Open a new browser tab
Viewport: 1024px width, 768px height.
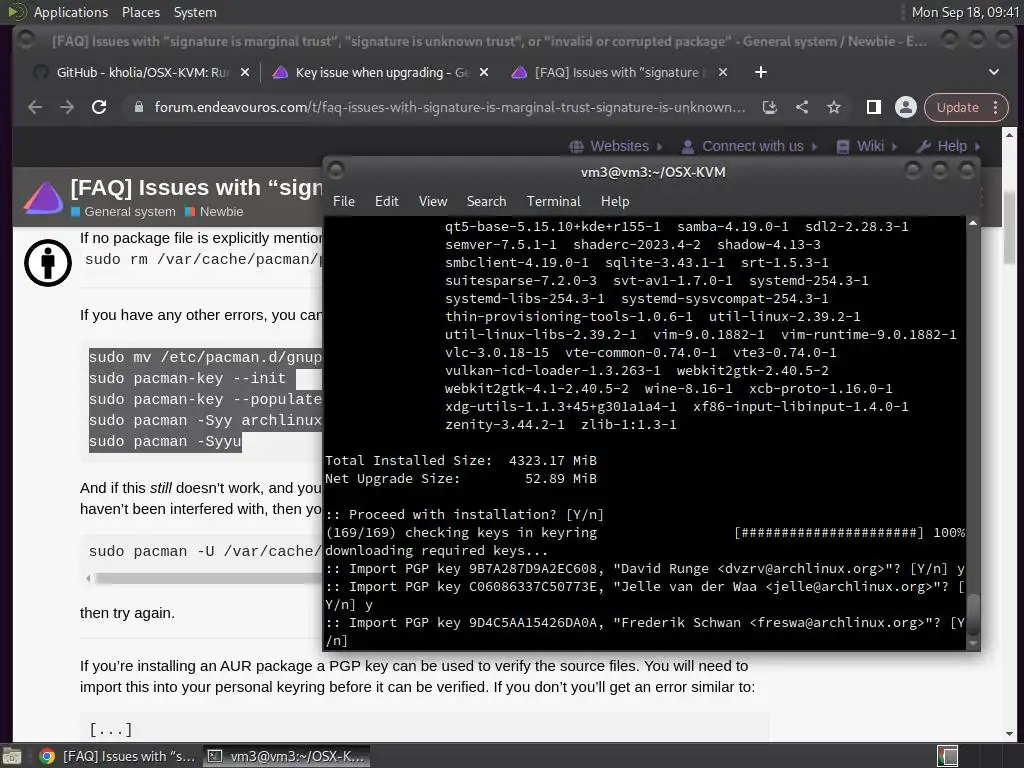click(x=761, y=72)
